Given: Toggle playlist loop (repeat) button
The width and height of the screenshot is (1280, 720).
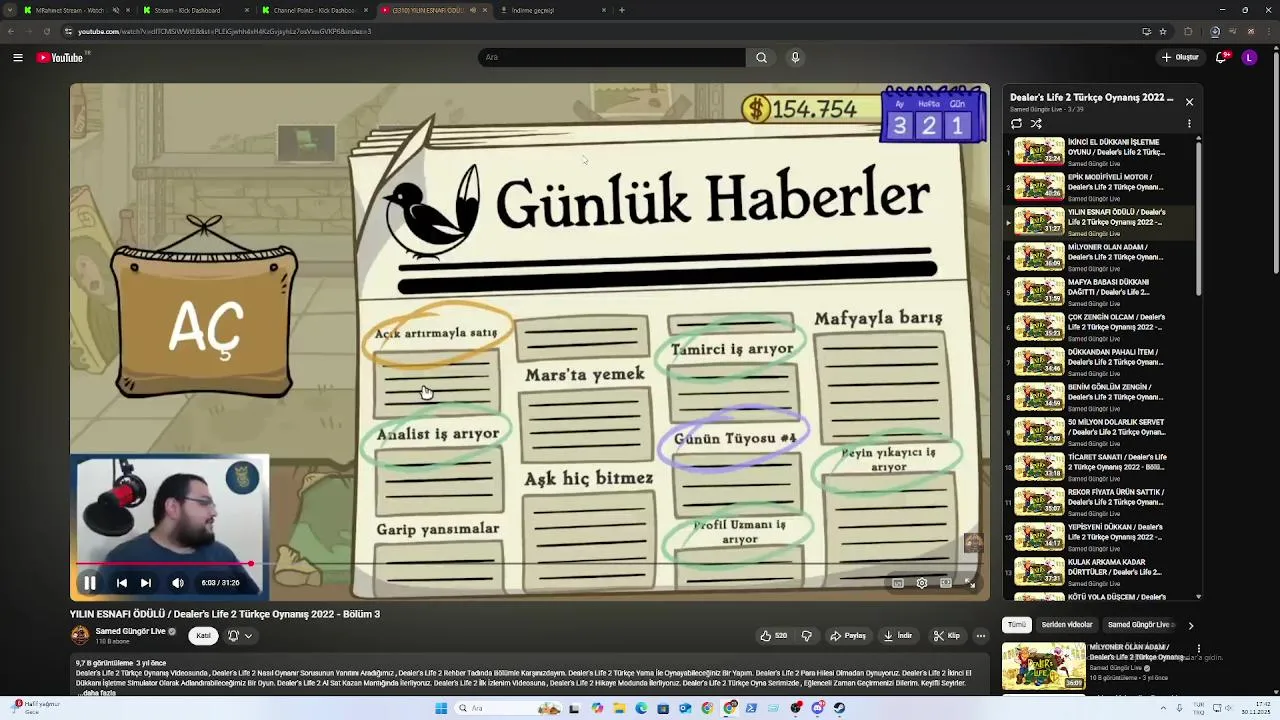Looking at the screenshot, I should [1016, 124].
